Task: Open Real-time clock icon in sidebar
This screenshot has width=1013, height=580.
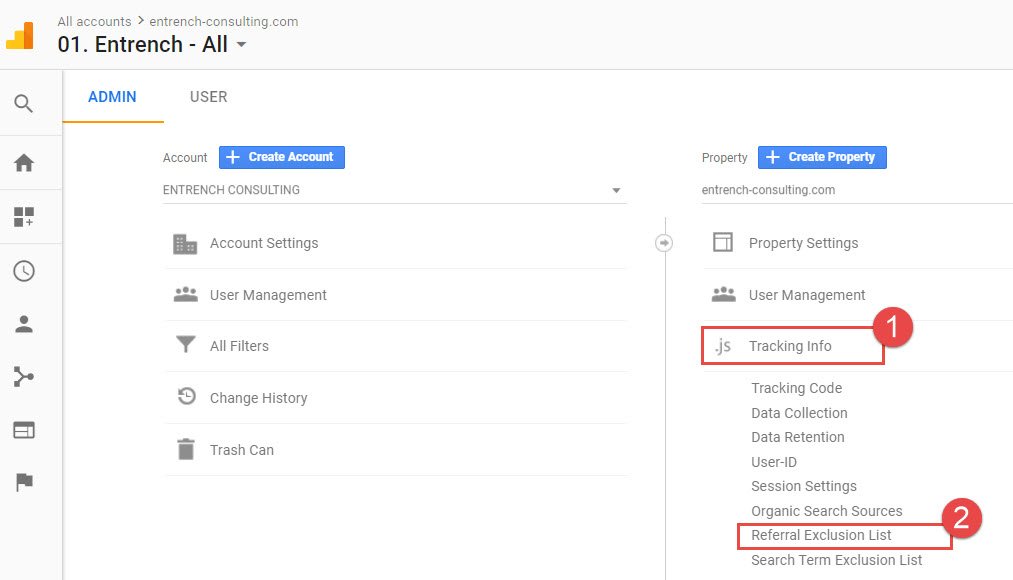Action: (x=23, y=271)
